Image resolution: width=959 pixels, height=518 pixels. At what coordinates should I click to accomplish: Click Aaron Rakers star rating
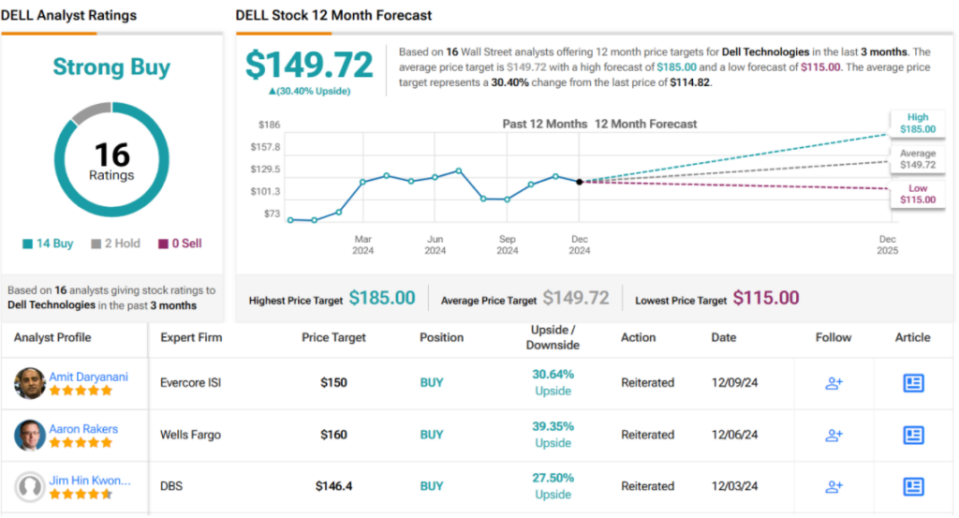(x=81, y=443)
